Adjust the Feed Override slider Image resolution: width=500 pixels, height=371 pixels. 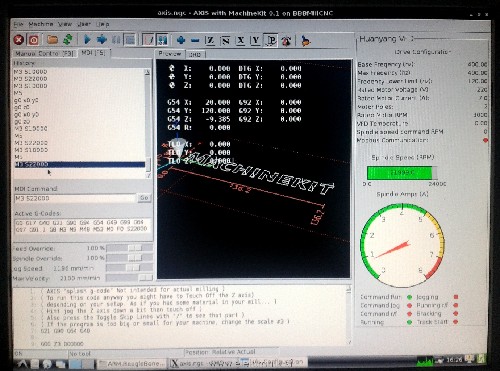pos(129,248)
